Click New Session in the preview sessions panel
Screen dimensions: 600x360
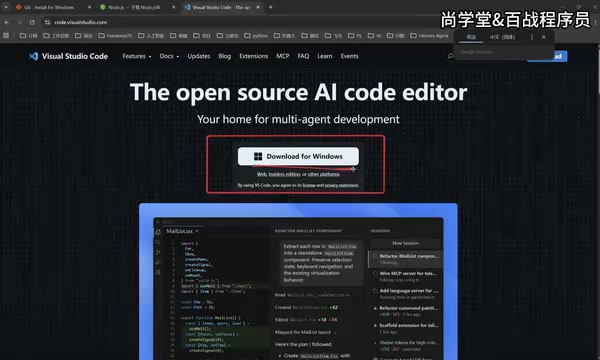(406, 243)
